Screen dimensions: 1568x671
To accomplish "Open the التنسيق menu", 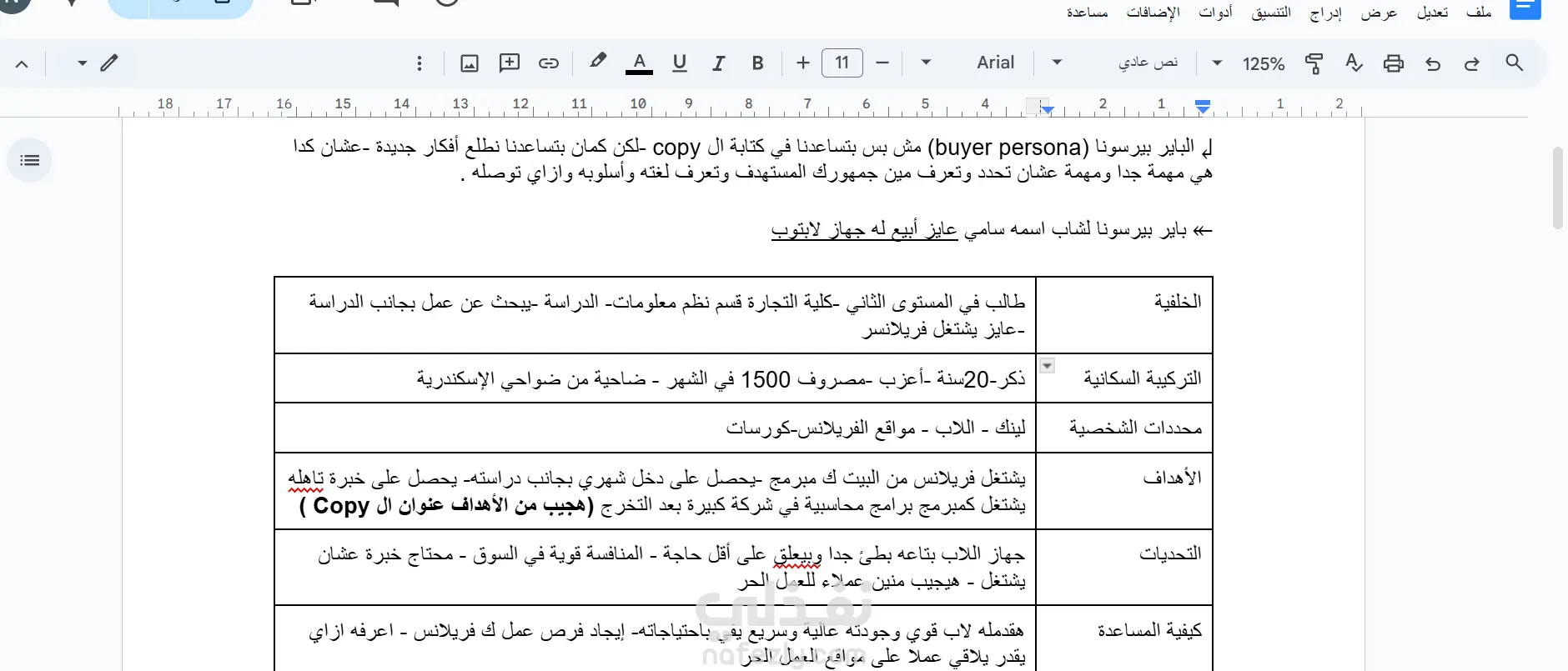I will pyautogui.click(x=1271, y=13).
